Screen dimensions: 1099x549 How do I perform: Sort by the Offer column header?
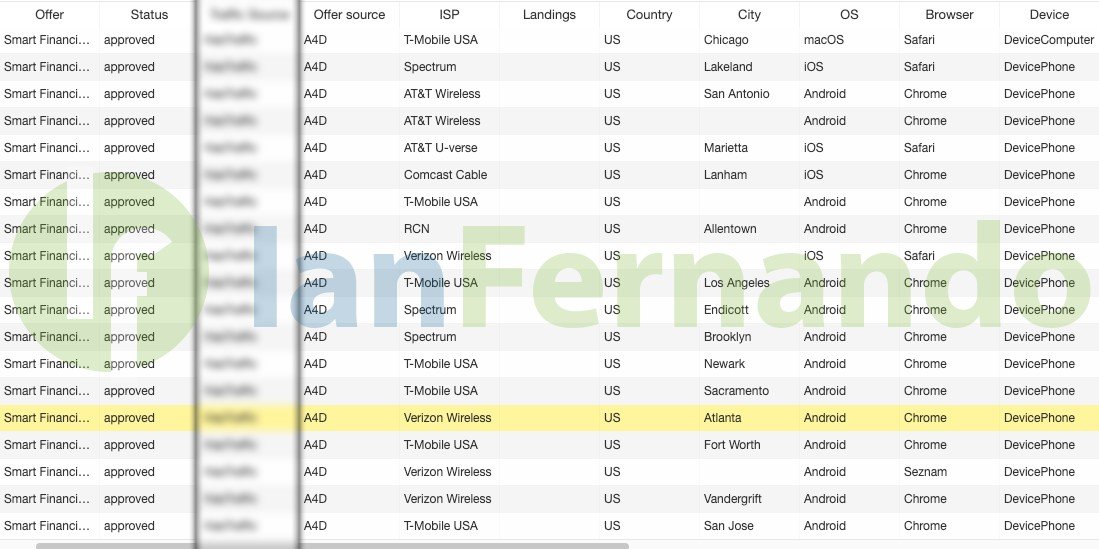point(49,14)
